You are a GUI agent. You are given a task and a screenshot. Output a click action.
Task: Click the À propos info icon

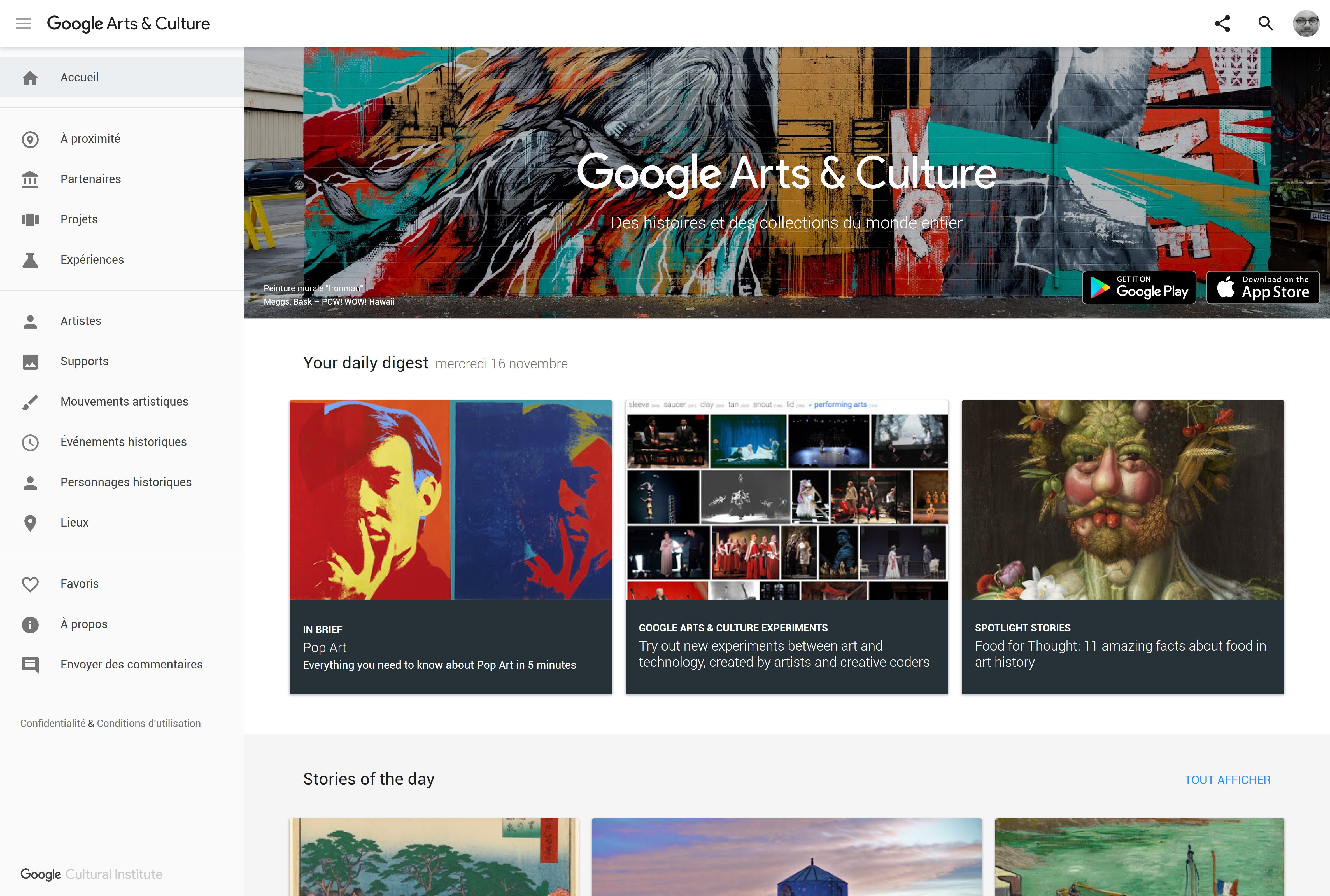pyautogui.click(x=30, y=624)
